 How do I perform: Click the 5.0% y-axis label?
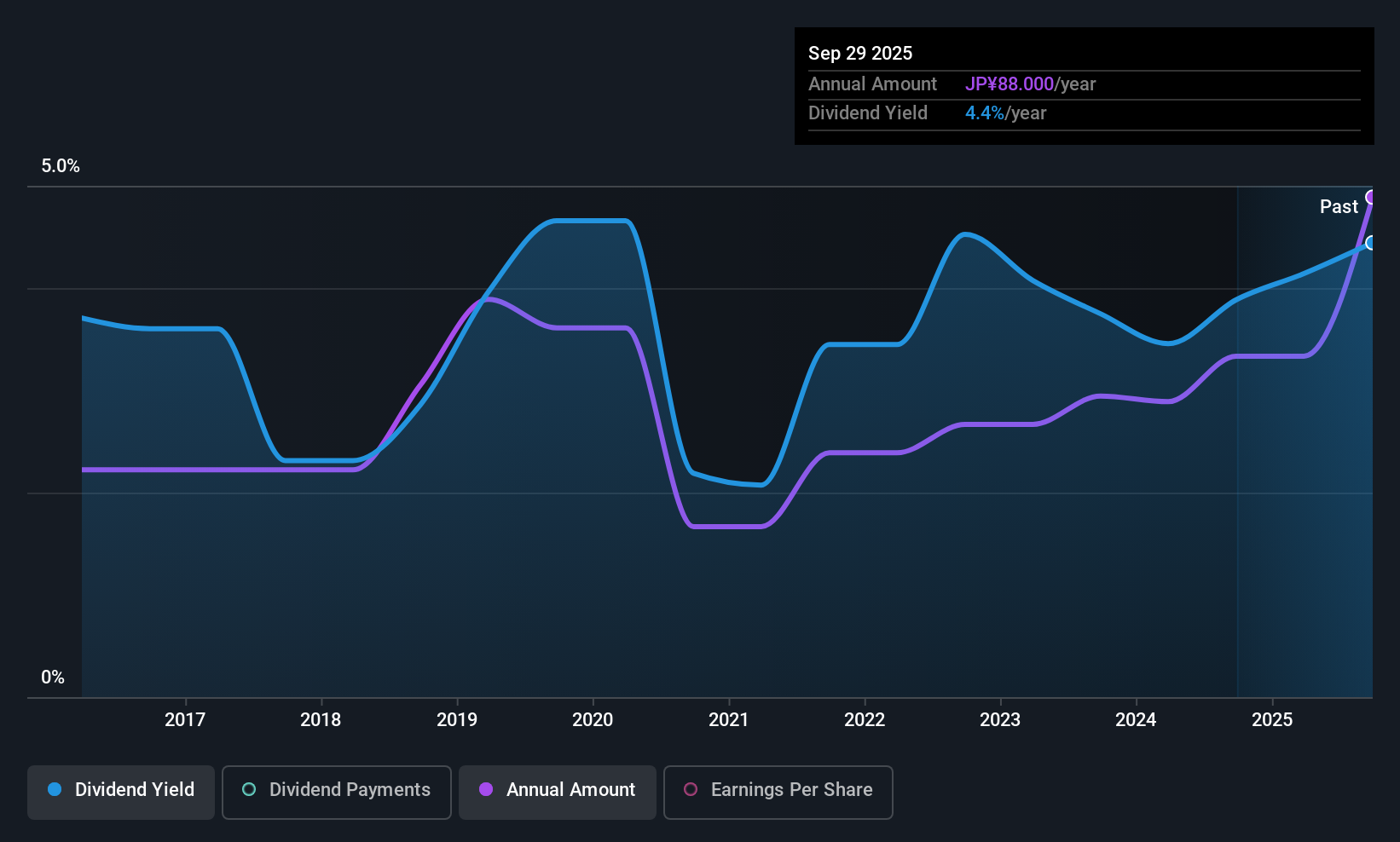coord(61,166)
